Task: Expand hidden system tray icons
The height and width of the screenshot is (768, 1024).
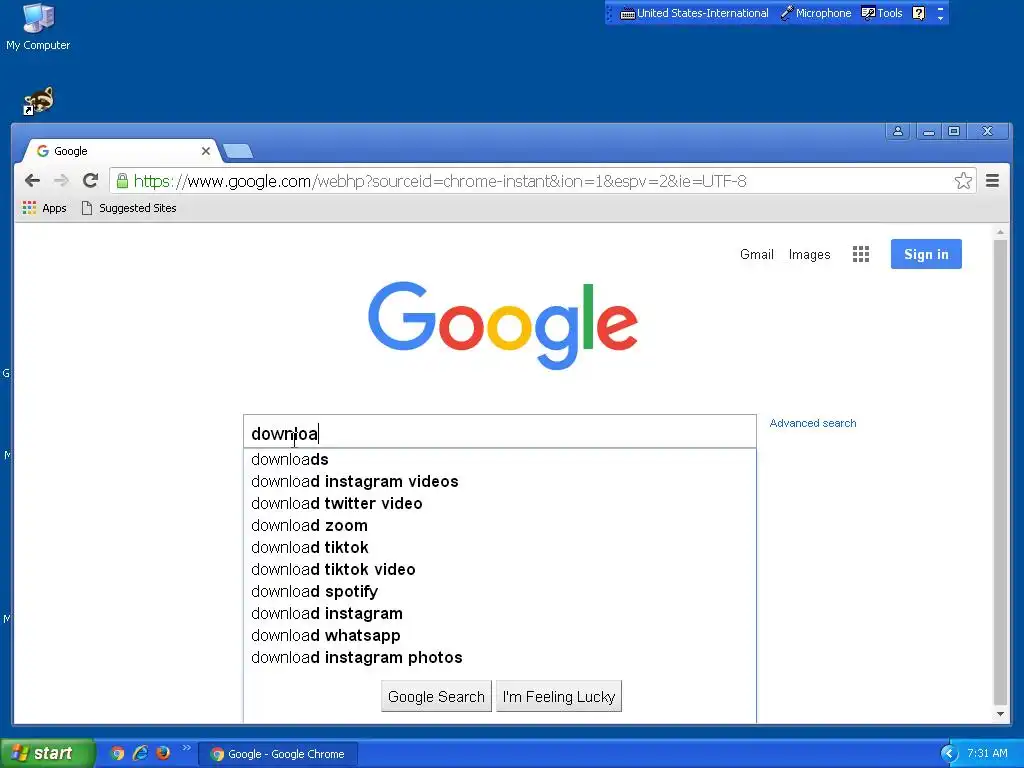Action: 948,754
